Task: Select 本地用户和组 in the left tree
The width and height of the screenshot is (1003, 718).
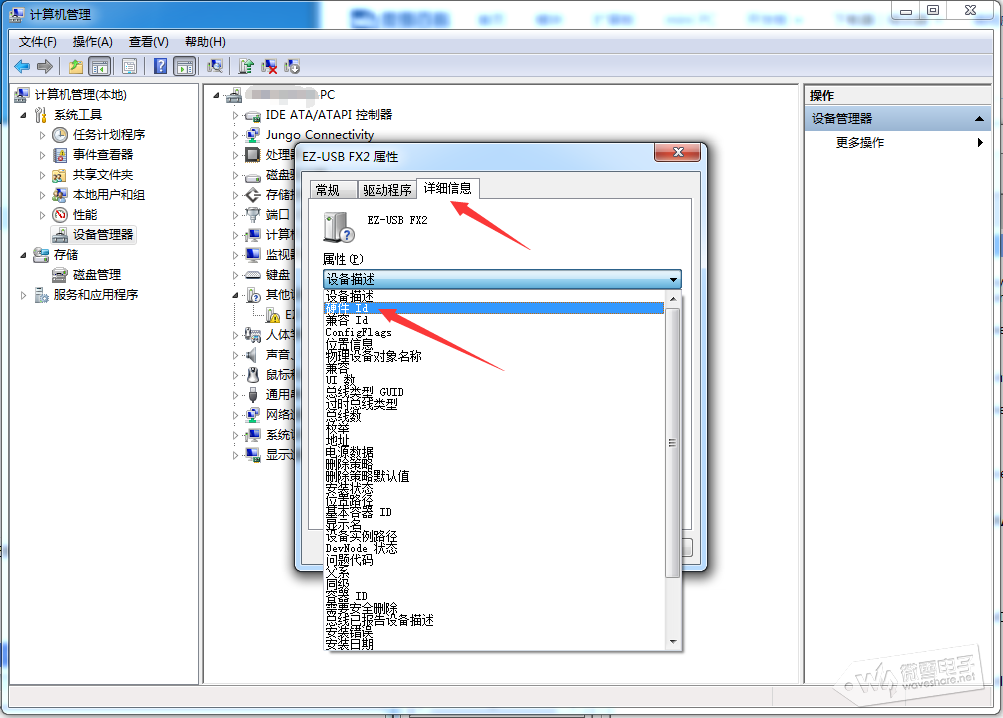Action: (x=109, y=195)
